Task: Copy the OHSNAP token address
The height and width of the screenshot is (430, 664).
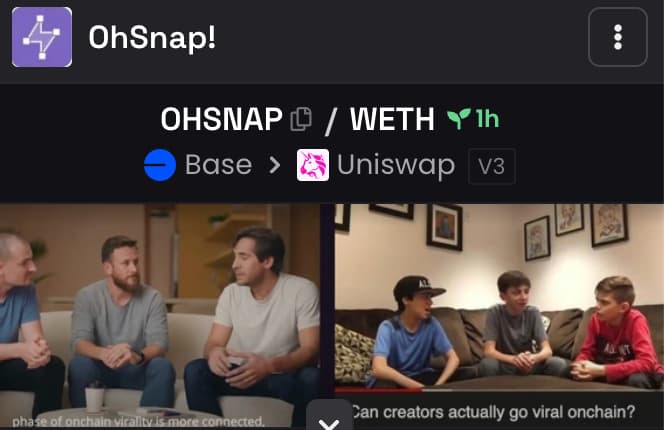Action: point(301,119)
